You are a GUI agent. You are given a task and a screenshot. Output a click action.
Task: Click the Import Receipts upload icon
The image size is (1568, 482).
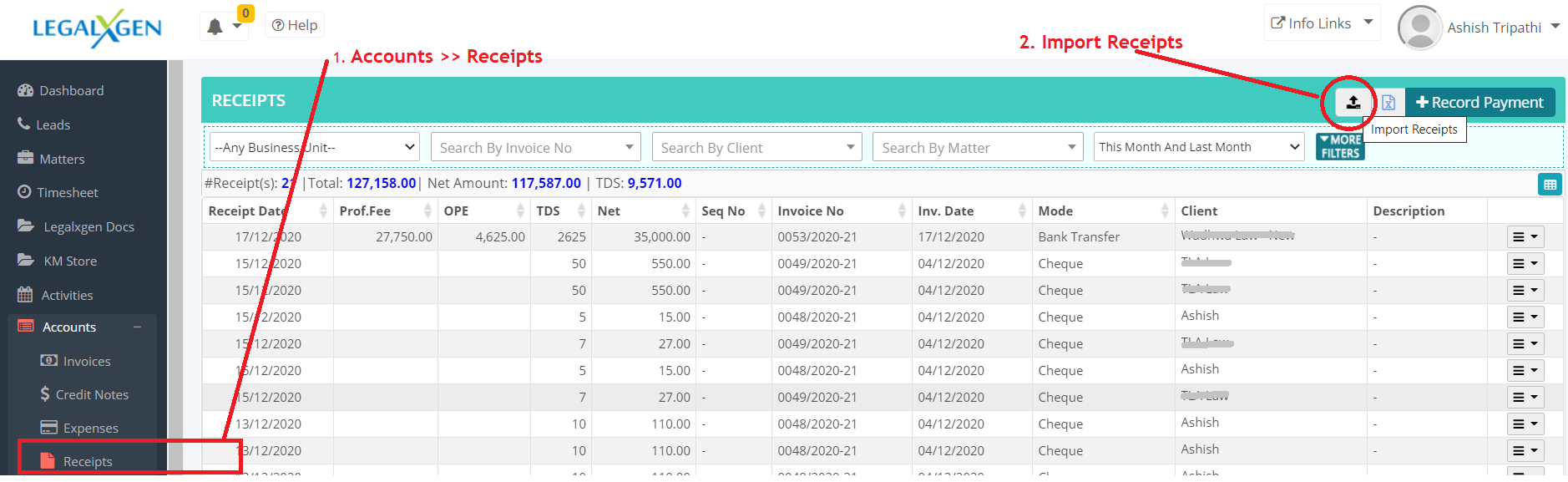(1353, 102)
